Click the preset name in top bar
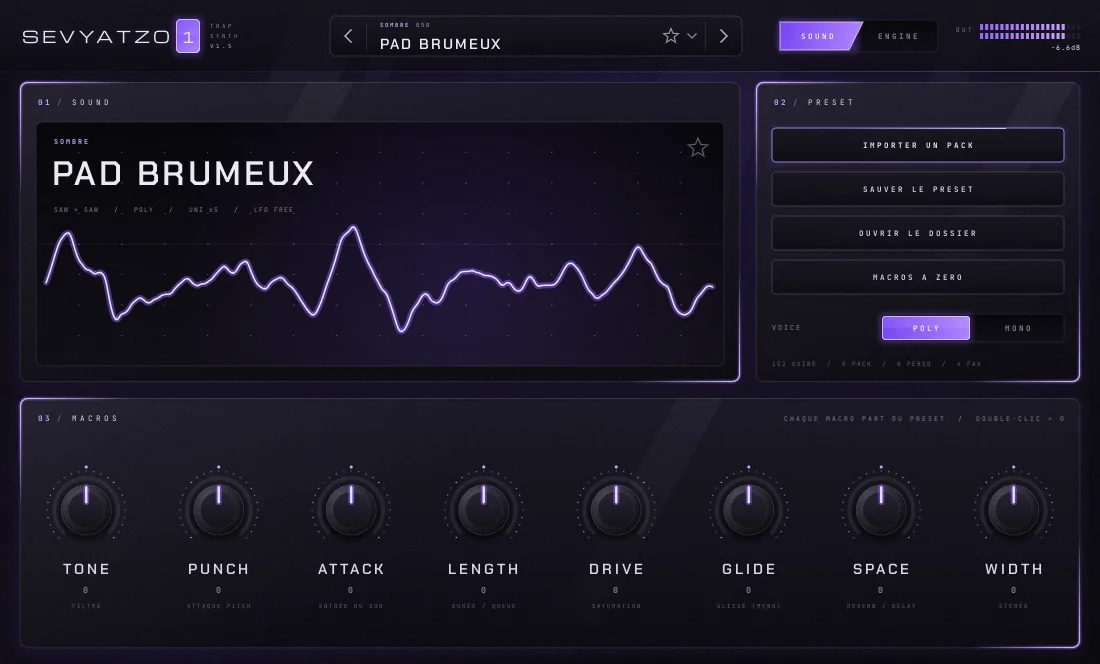Screen dimensions: 1100x664 [441, 43]
